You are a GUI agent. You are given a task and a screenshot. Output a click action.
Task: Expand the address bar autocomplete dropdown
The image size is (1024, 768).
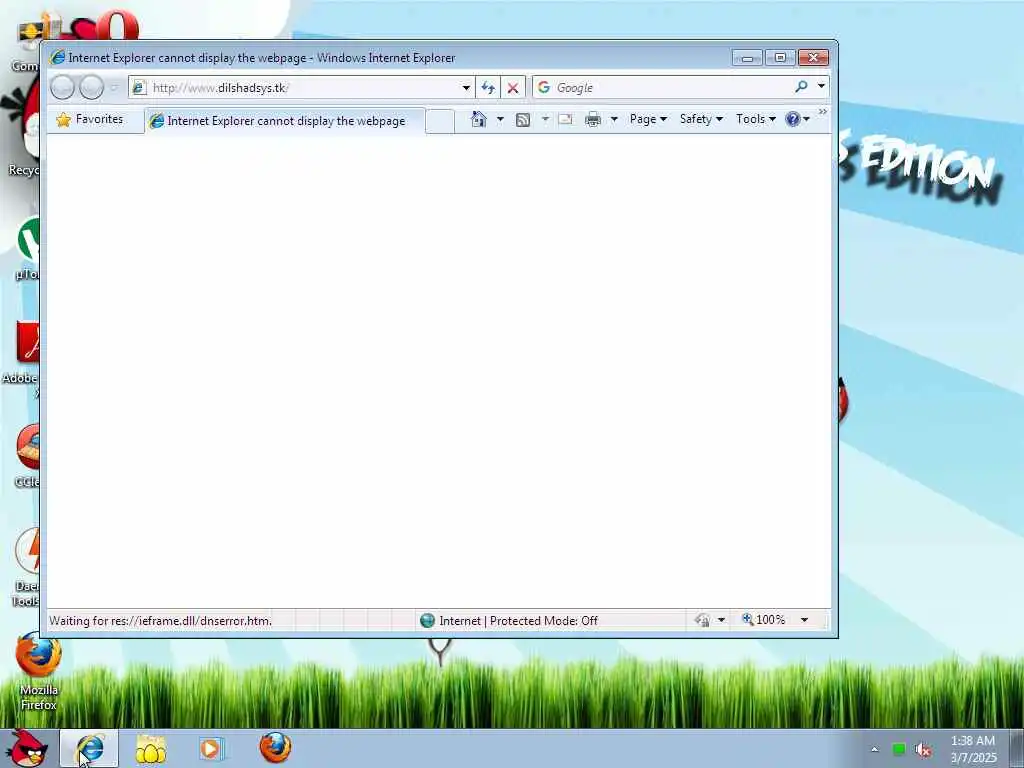pos(466,88)
